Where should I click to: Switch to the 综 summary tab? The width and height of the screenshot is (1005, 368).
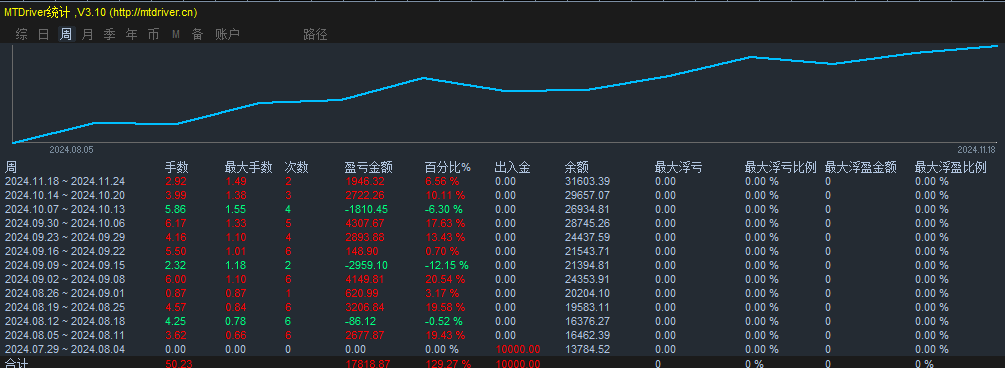[22, 35]
